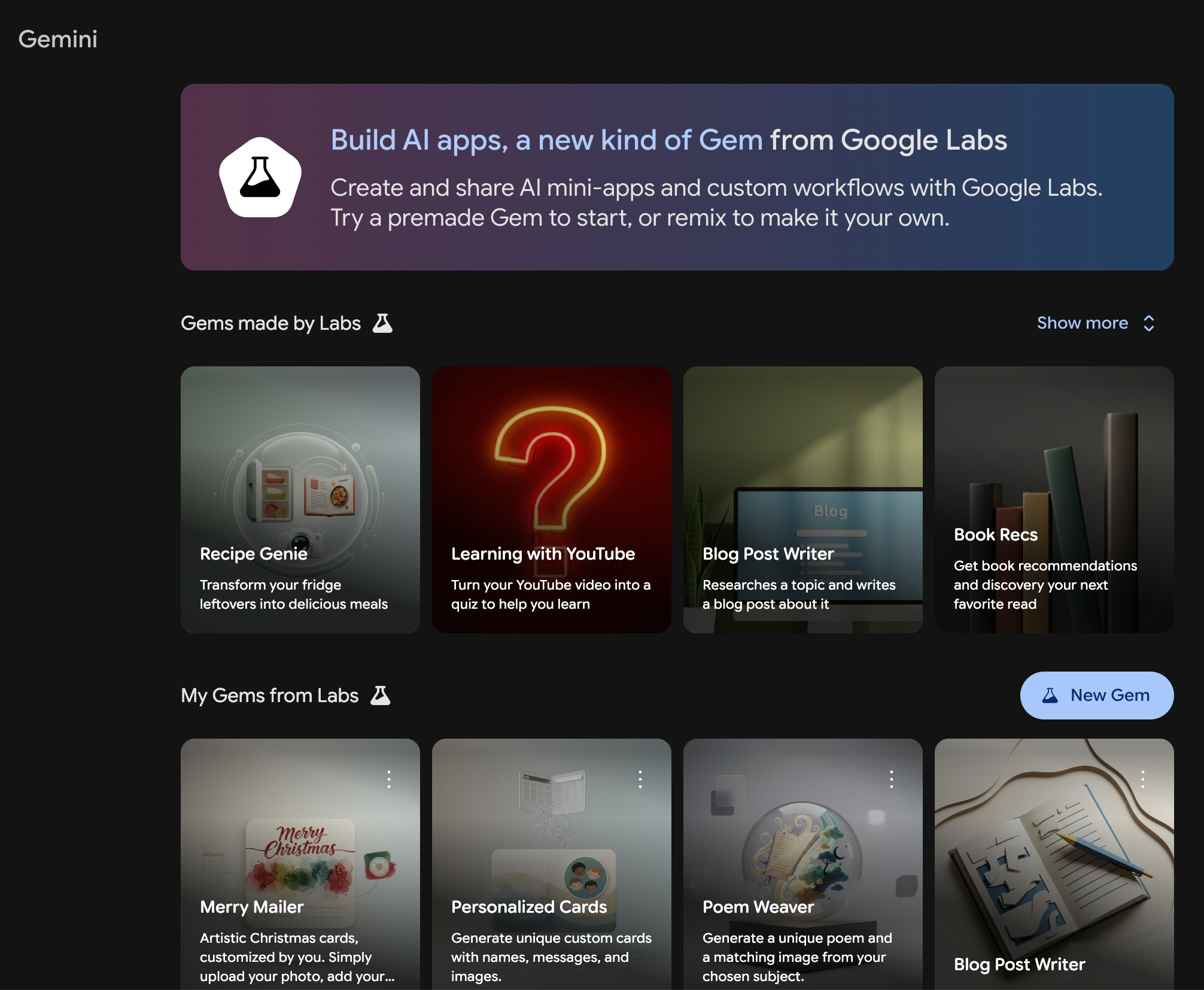This screenshot has width=1204, height=990.
Task: Open the Learning with YouTube gem
Action: click(552, 499)
